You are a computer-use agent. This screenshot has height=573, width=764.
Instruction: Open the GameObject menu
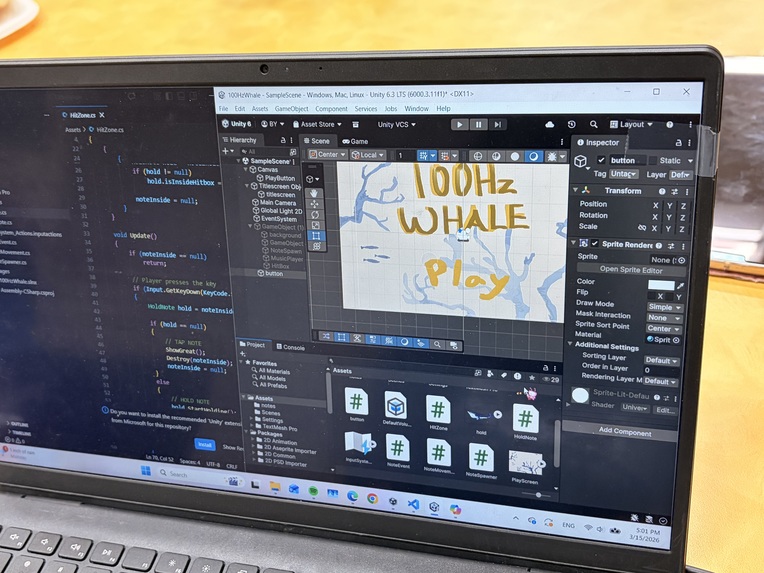(291, 109)
